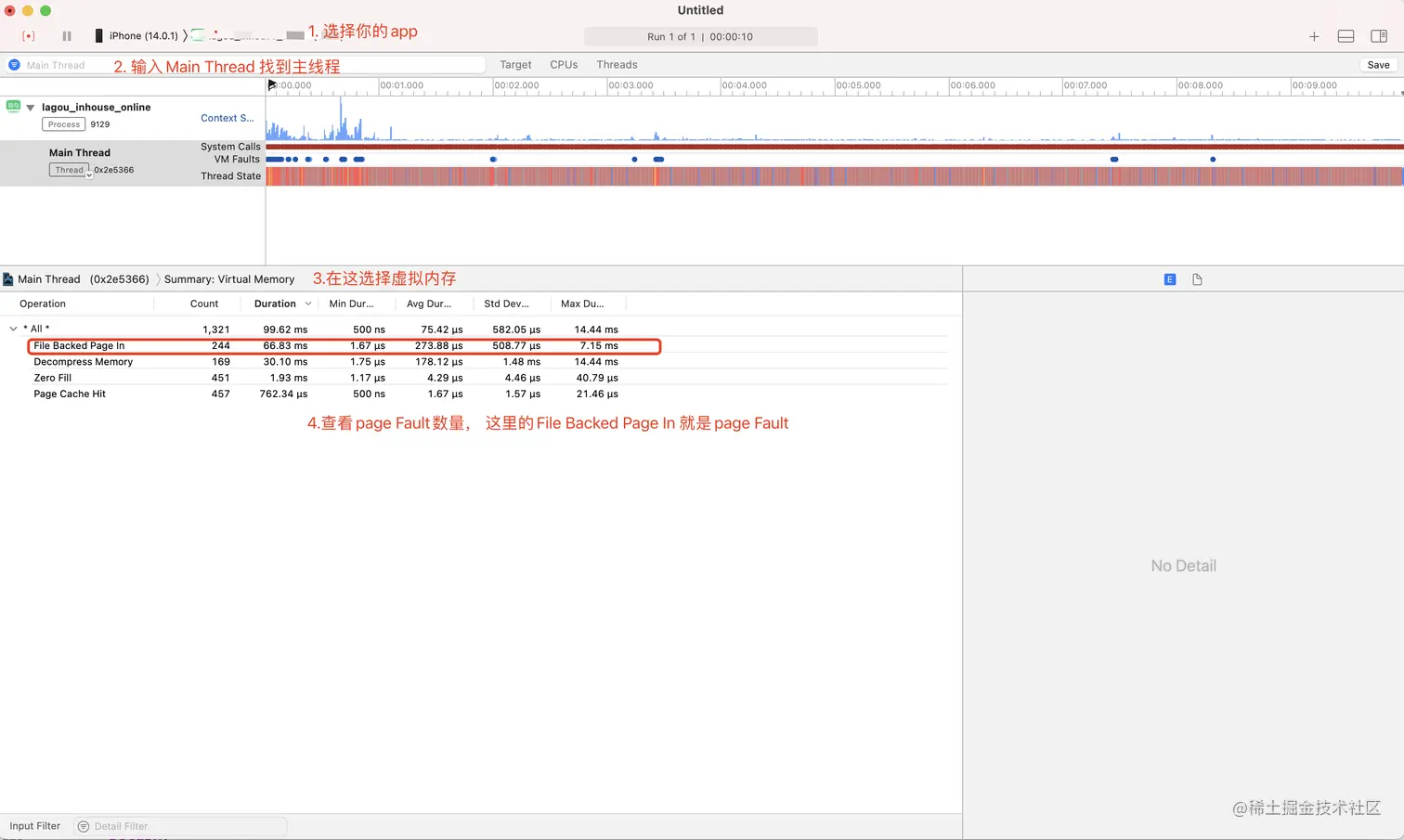Click the 00:05.000 timeline ruler mark
This screenshot has height=840, width=1404.
[858, 85]
